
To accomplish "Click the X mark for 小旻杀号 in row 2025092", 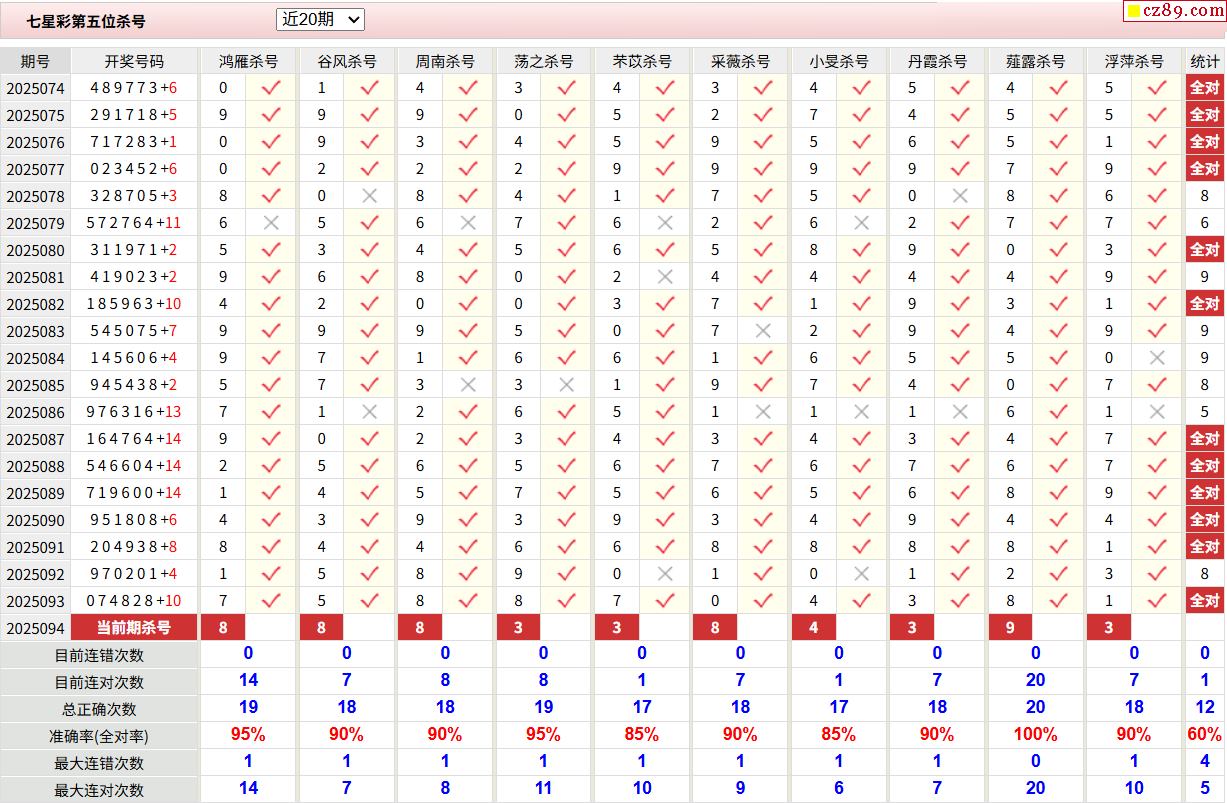I will coord(862,574).
